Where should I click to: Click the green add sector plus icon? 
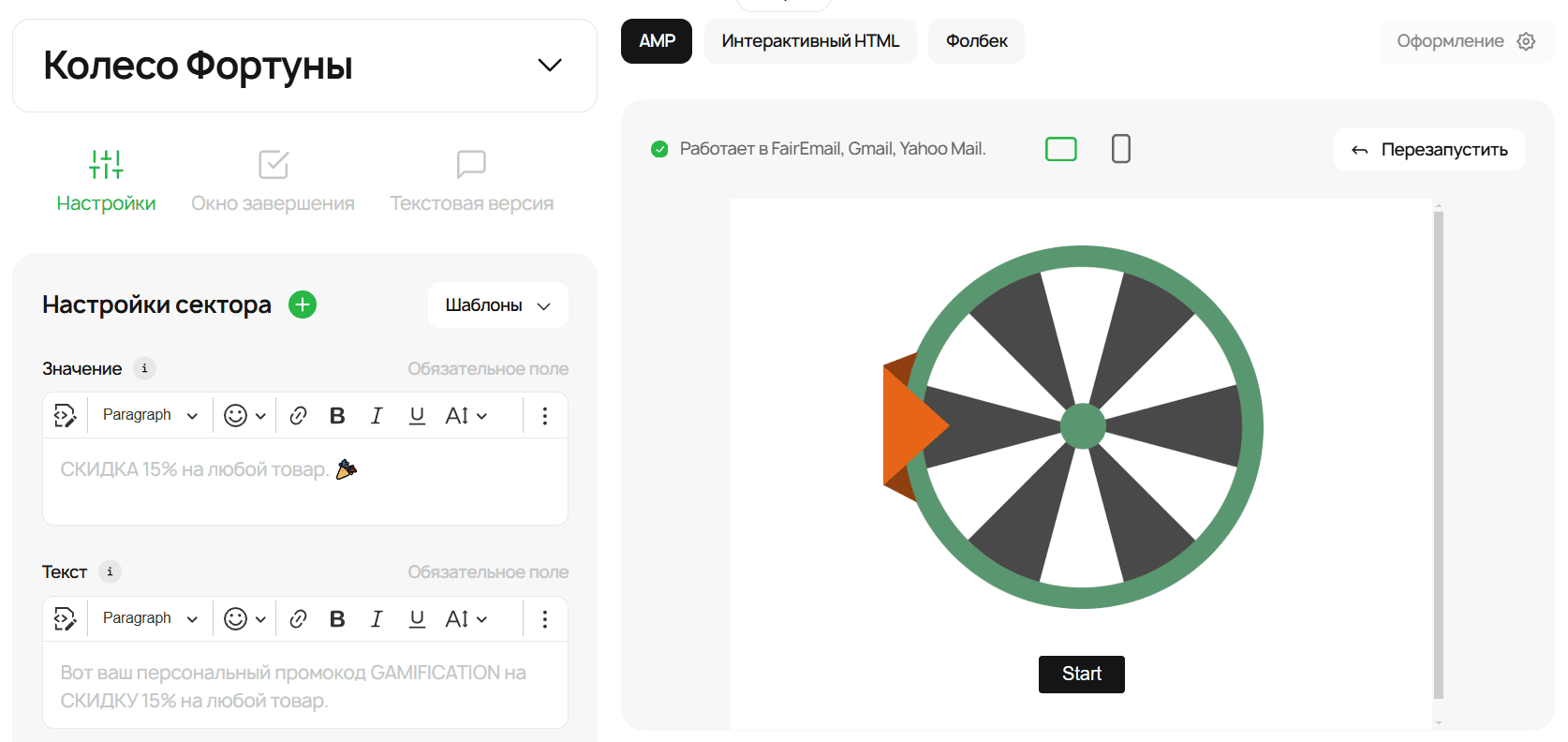click(303, 304)
